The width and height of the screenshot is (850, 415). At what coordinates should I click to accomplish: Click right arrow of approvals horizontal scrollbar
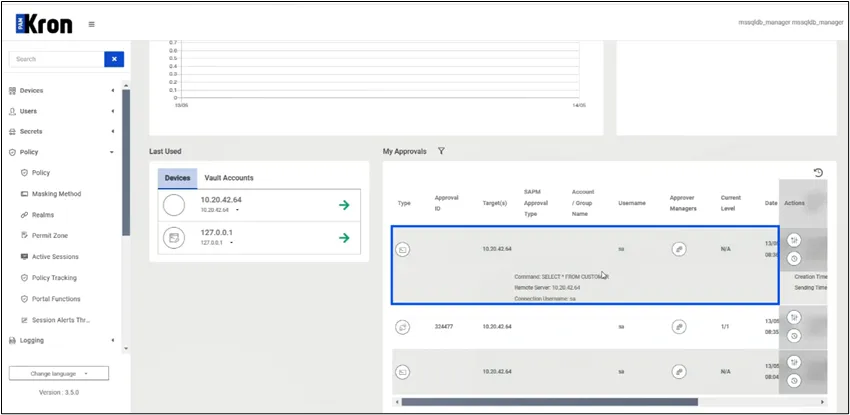tap(822, 402)
